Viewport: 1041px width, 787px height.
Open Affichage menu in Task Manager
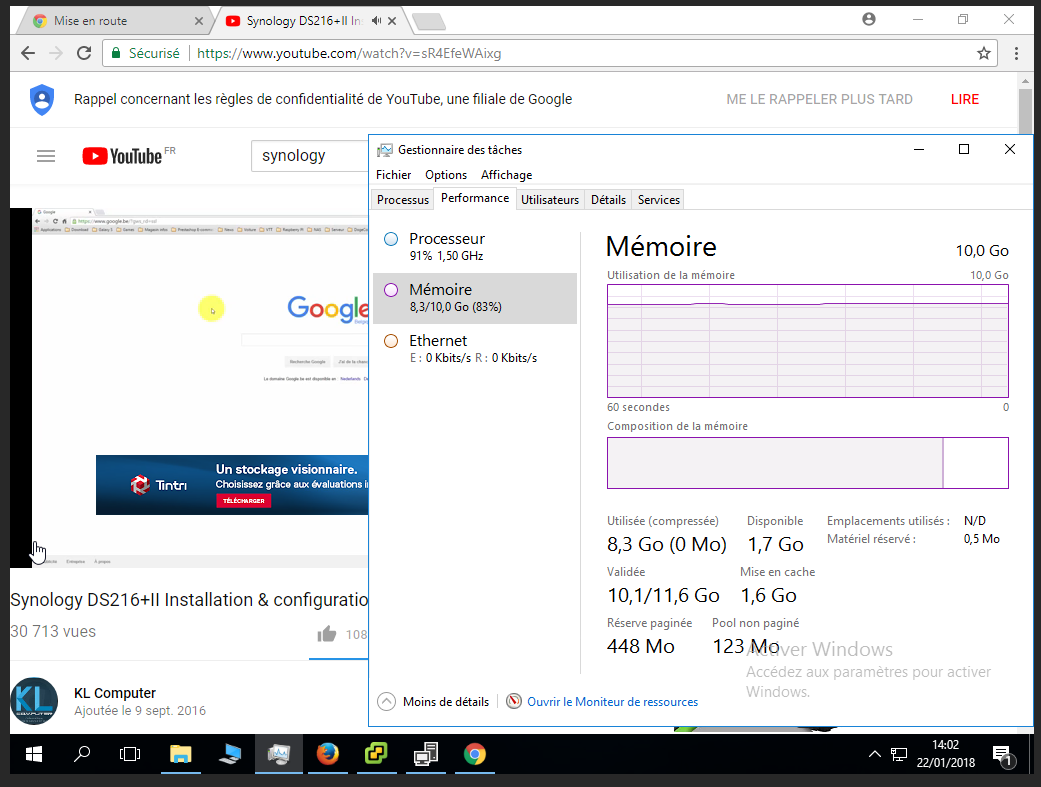click(x=507, y=175)
